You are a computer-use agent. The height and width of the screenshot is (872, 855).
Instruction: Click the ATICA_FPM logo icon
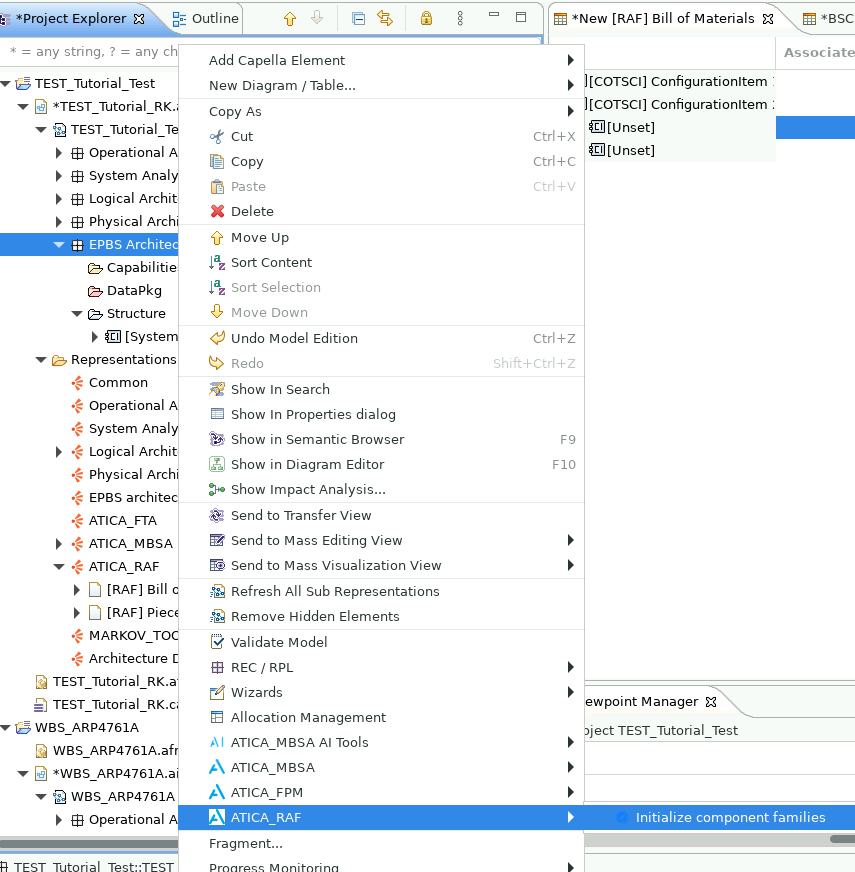tap(217, 792)
